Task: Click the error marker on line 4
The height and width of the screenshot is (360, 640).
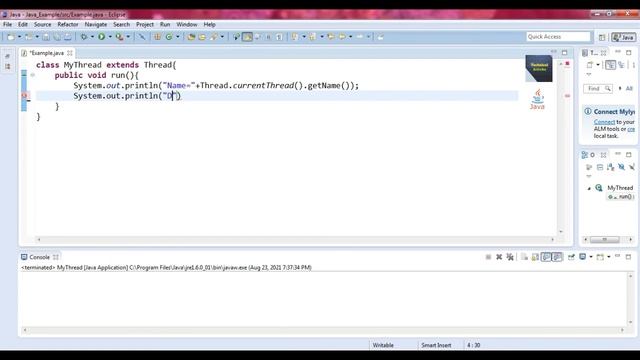Action: pyautogui.click(x=24, y=96)
